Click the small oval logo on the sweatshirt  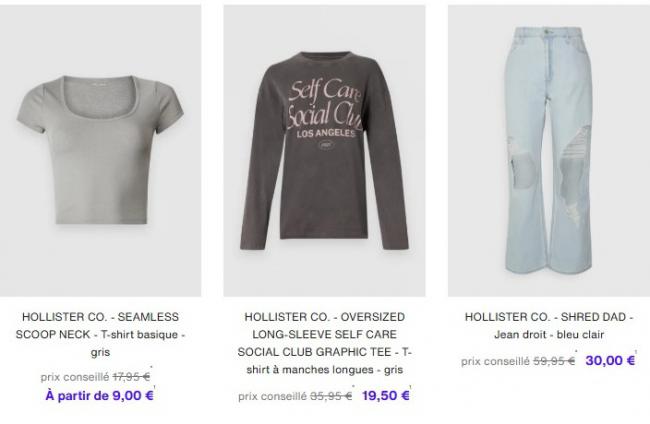click(325, 145)
